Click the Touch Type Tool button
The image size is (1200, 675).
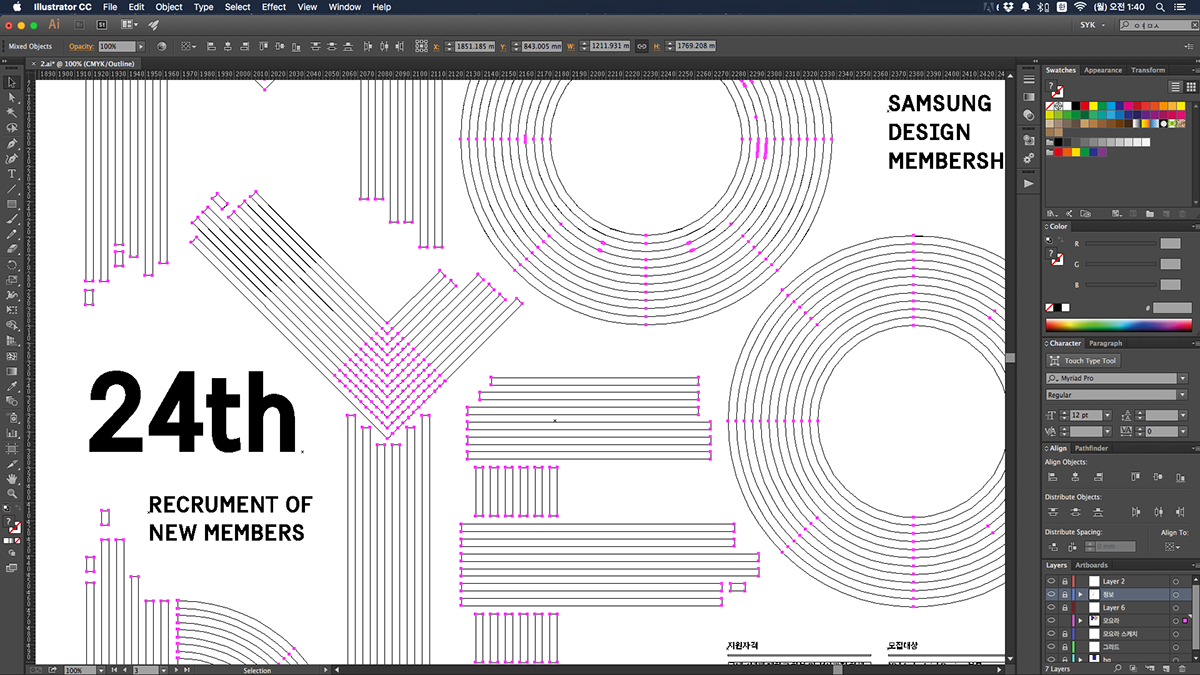click(1082, 361)
